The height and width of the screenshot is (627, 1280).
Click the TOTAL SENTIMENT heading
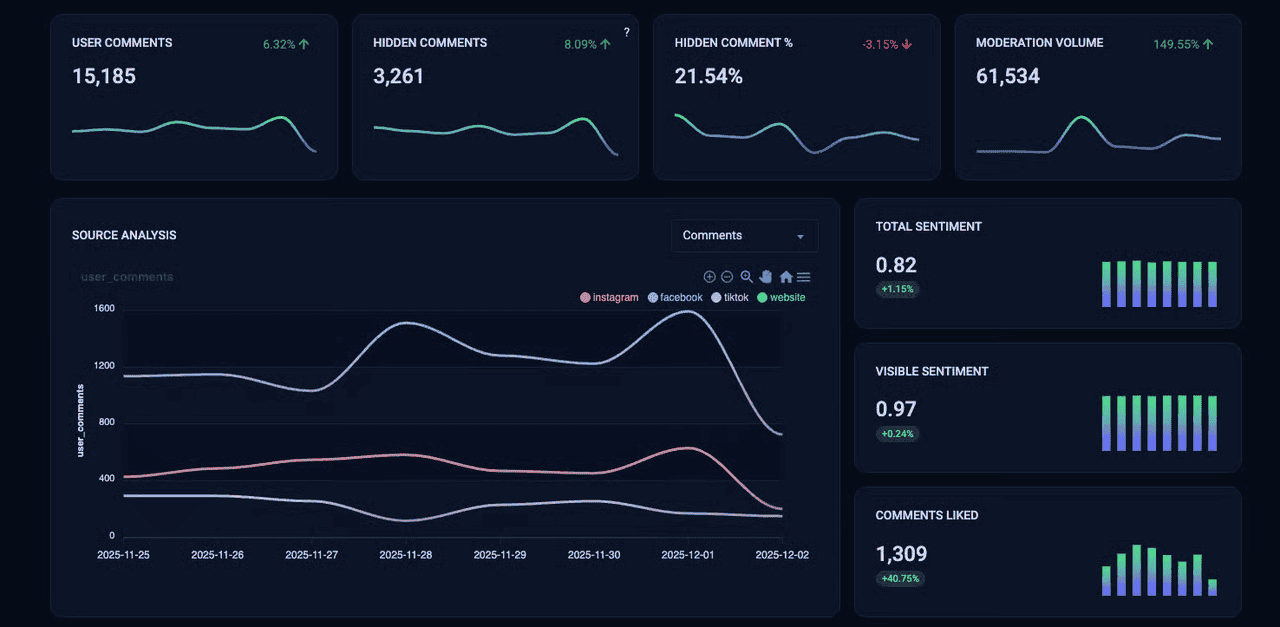click(929, 227)
